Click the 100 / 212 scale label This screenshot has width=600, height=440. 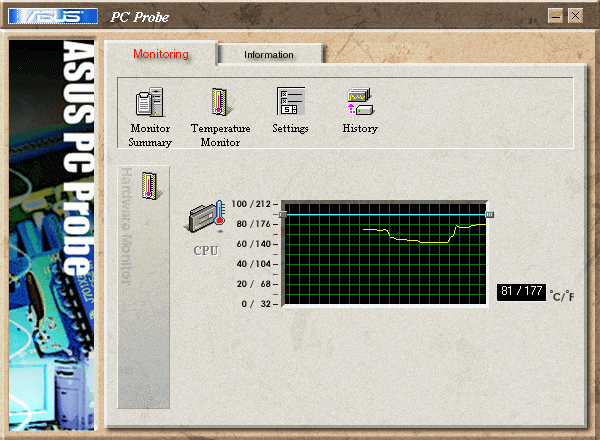(251, 204)
